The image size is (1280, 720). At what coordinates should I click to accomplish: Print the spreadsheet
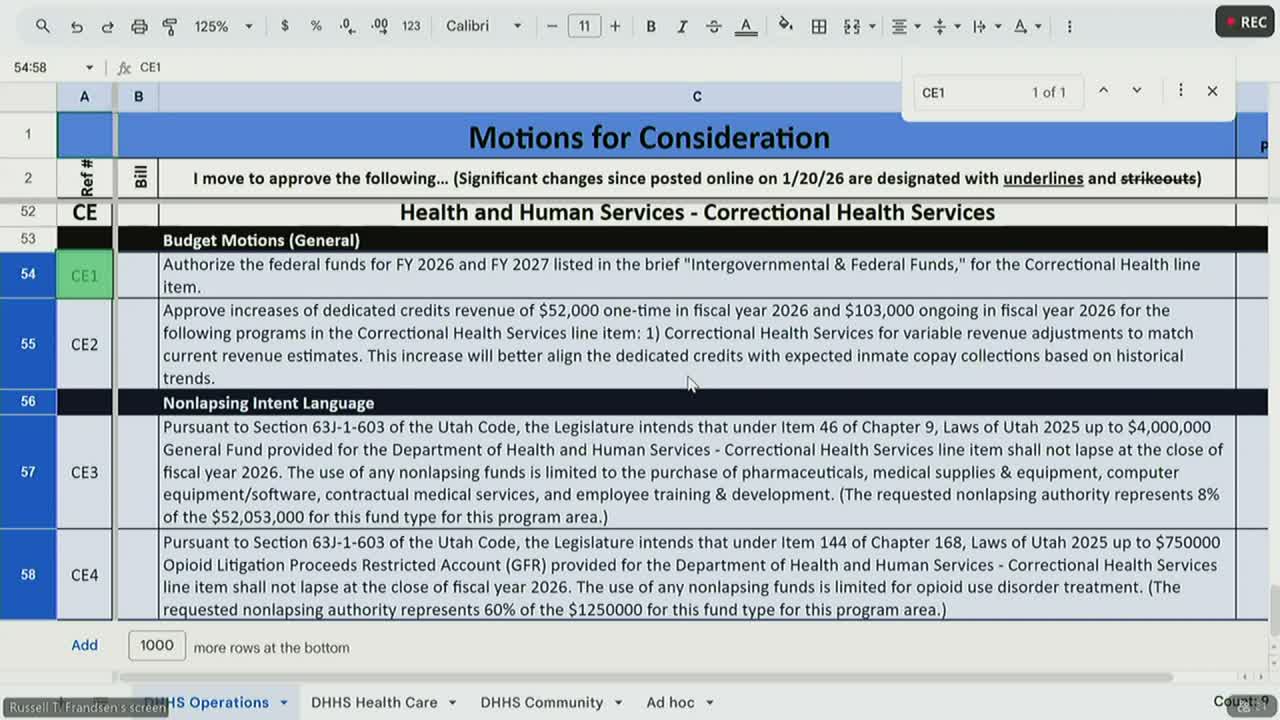[139, 26]
